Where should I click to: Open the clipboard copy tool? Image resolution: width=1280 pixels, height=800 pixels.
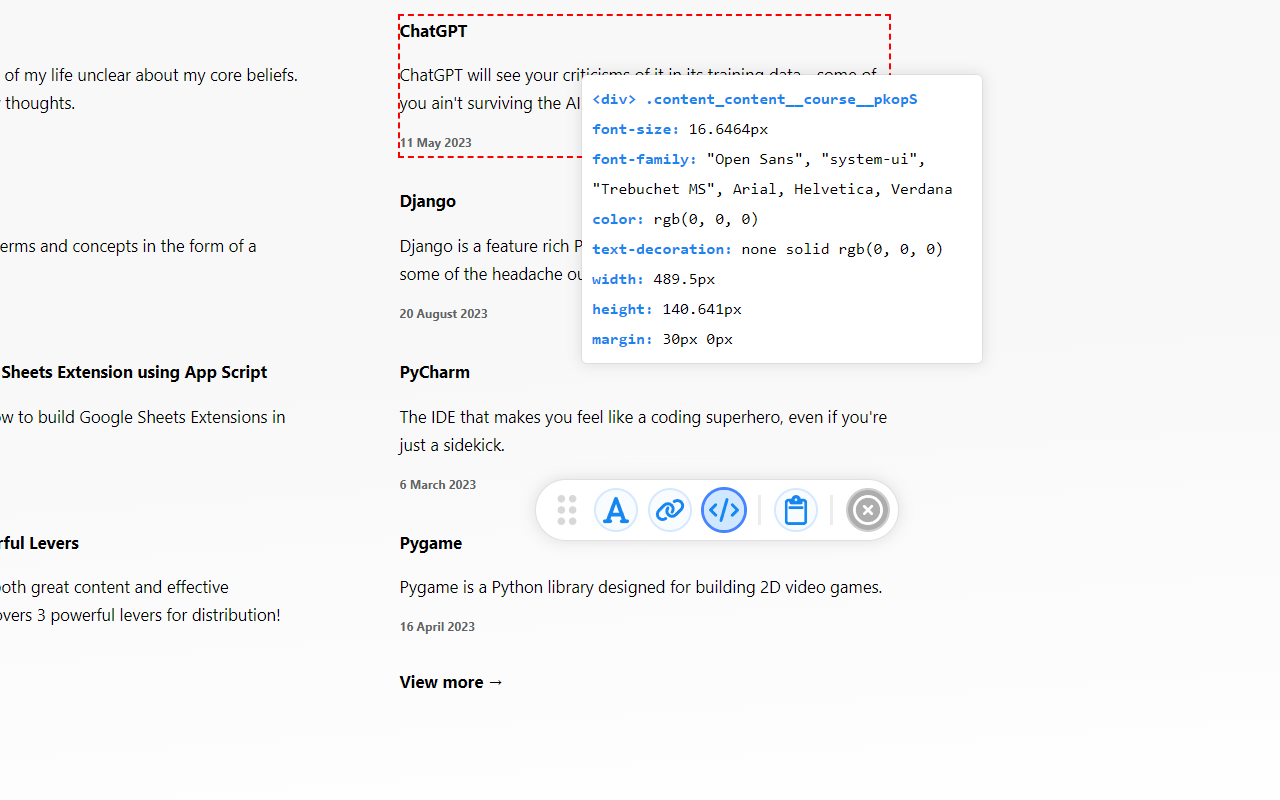pyautogui.click(x=796, y=510)
